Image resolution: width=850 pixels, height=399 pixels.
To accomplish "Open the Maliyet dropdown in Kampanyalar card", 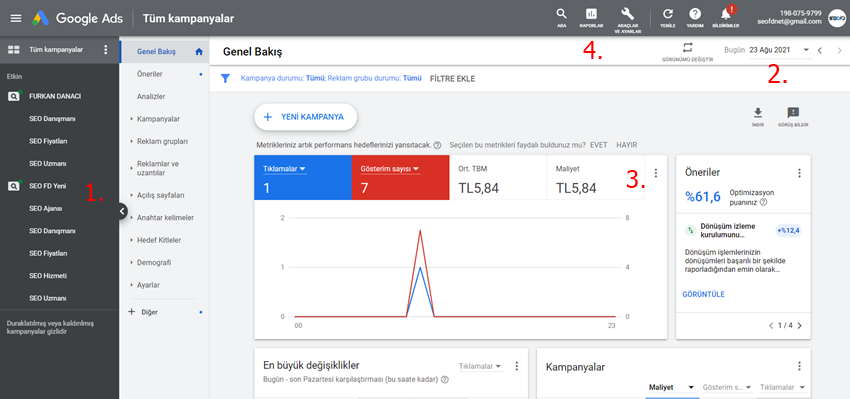I will pos(671,388).
